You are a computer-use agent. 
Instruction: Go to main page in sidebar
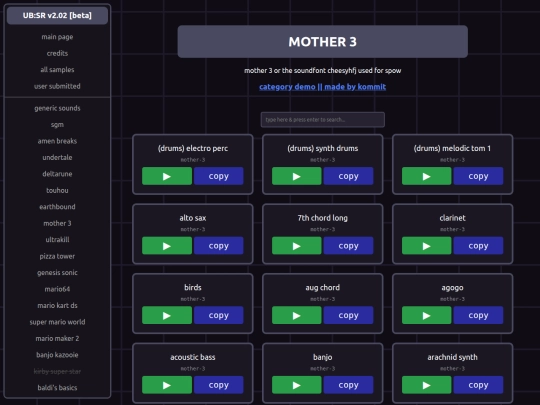pos(57,37)
